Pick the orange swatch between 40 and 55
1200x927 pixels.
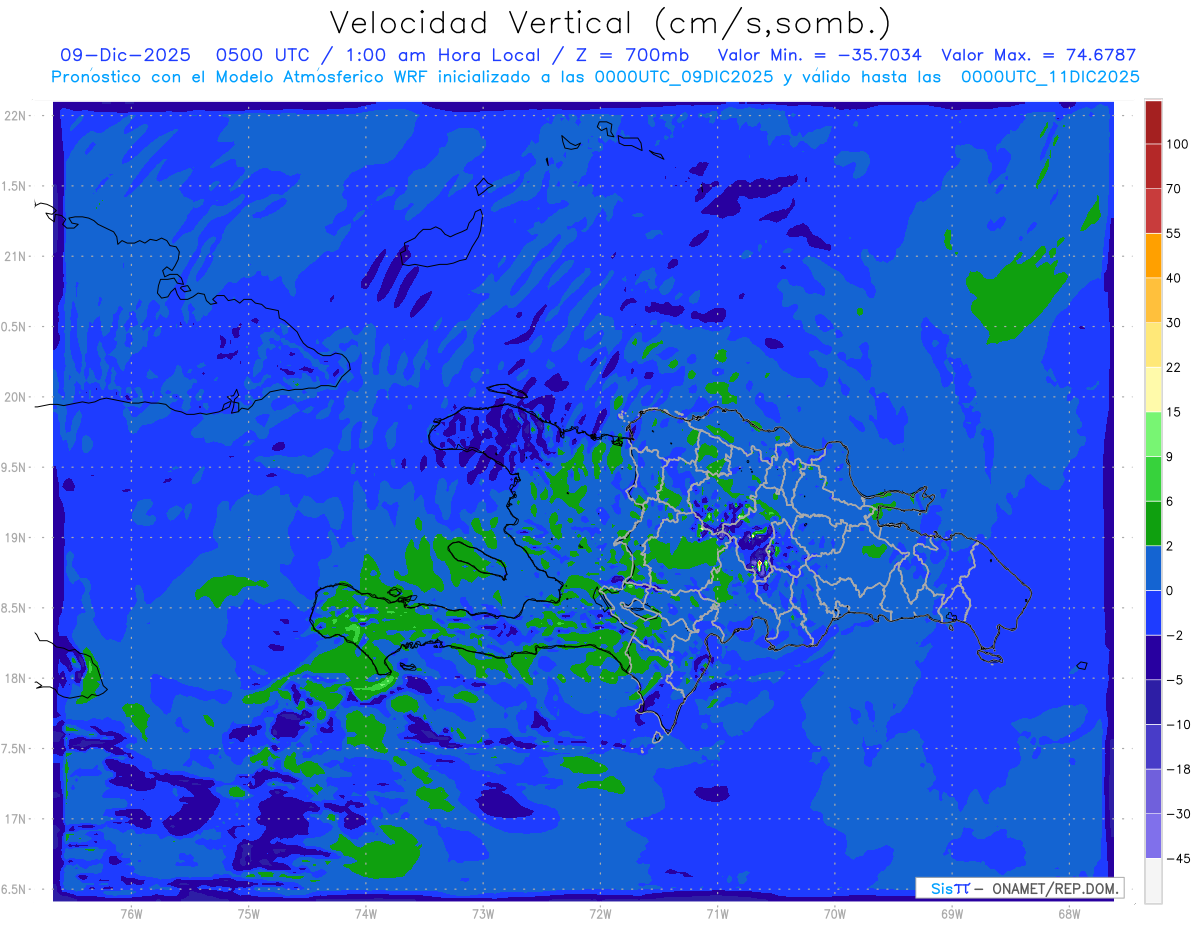click(x=1153, y=255)
